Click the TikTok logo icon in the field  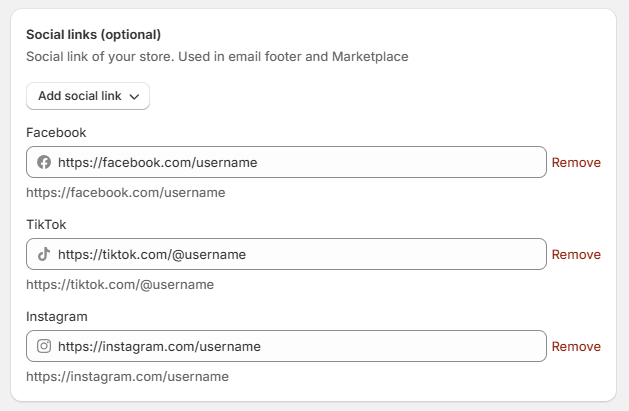coord(43,254)
